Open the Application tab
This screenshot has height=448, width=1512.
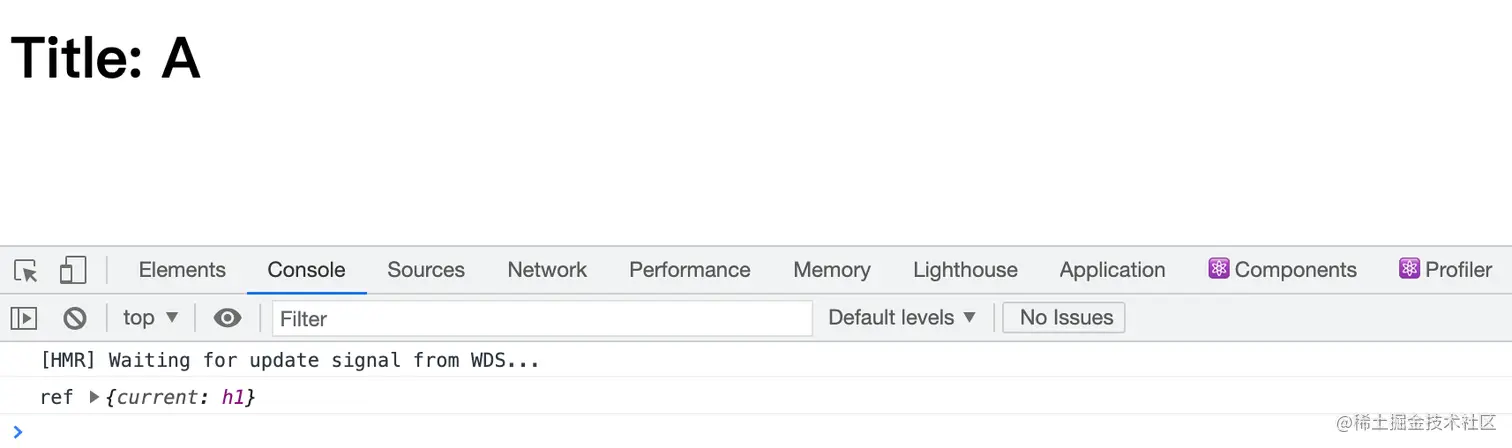[1112, 270]
